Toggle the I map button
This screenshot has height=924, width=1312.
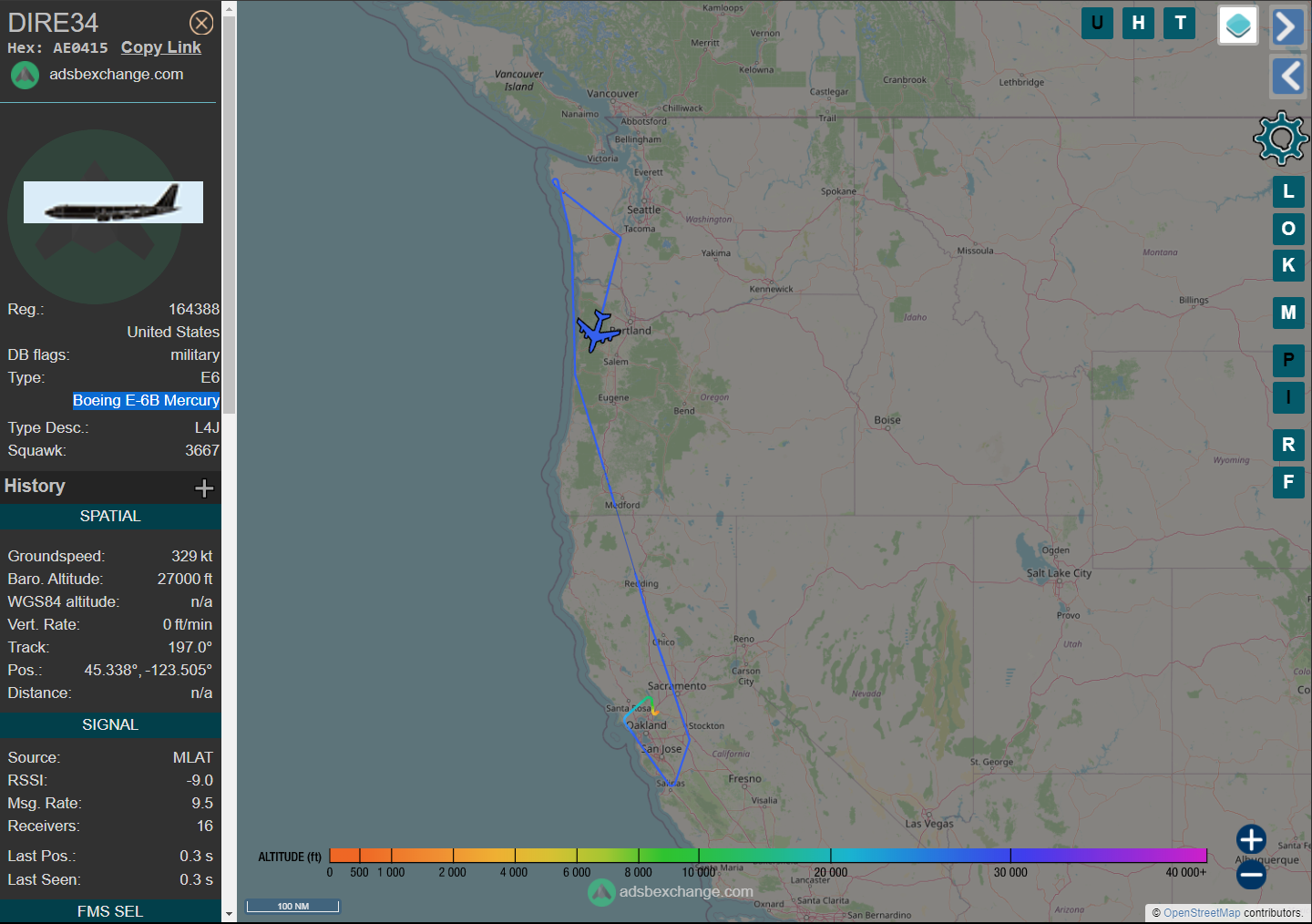[x=1288, y=397]
